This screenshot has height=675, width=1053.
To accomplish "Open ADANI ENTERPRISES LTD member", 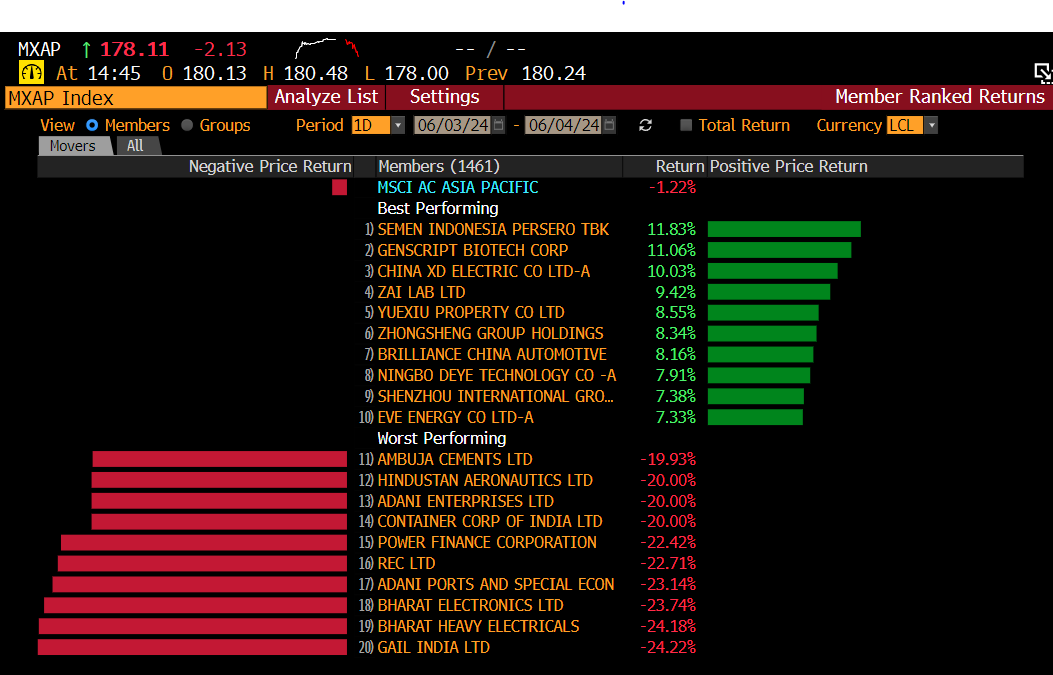I will tap(465, 501).
